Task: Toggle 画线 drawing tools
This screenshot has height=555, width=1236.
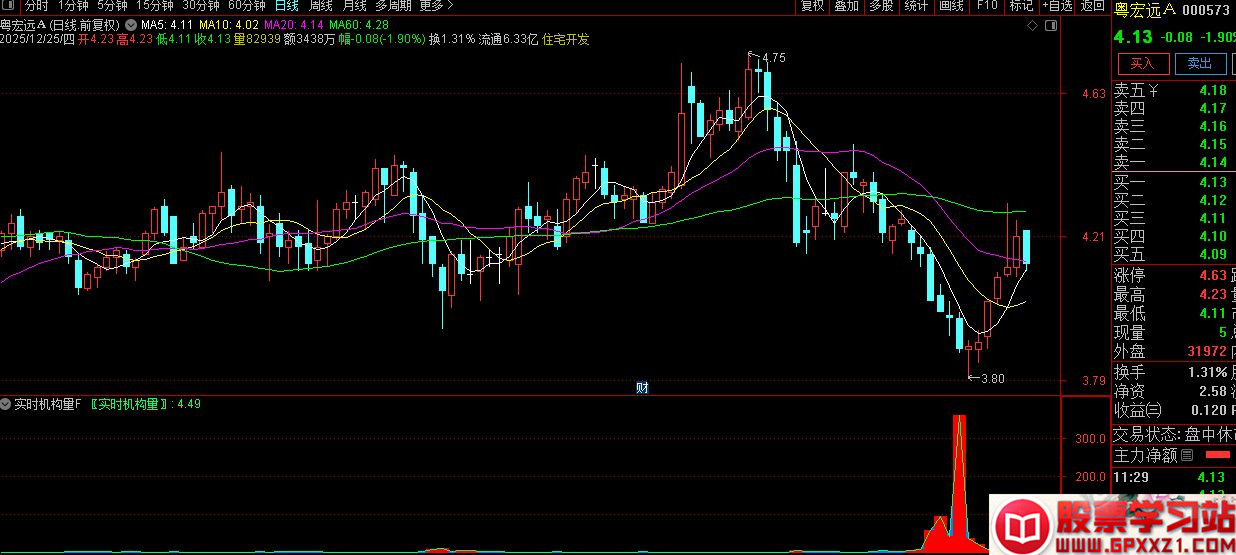Action: pyautogui.click(x=951, y=6)
